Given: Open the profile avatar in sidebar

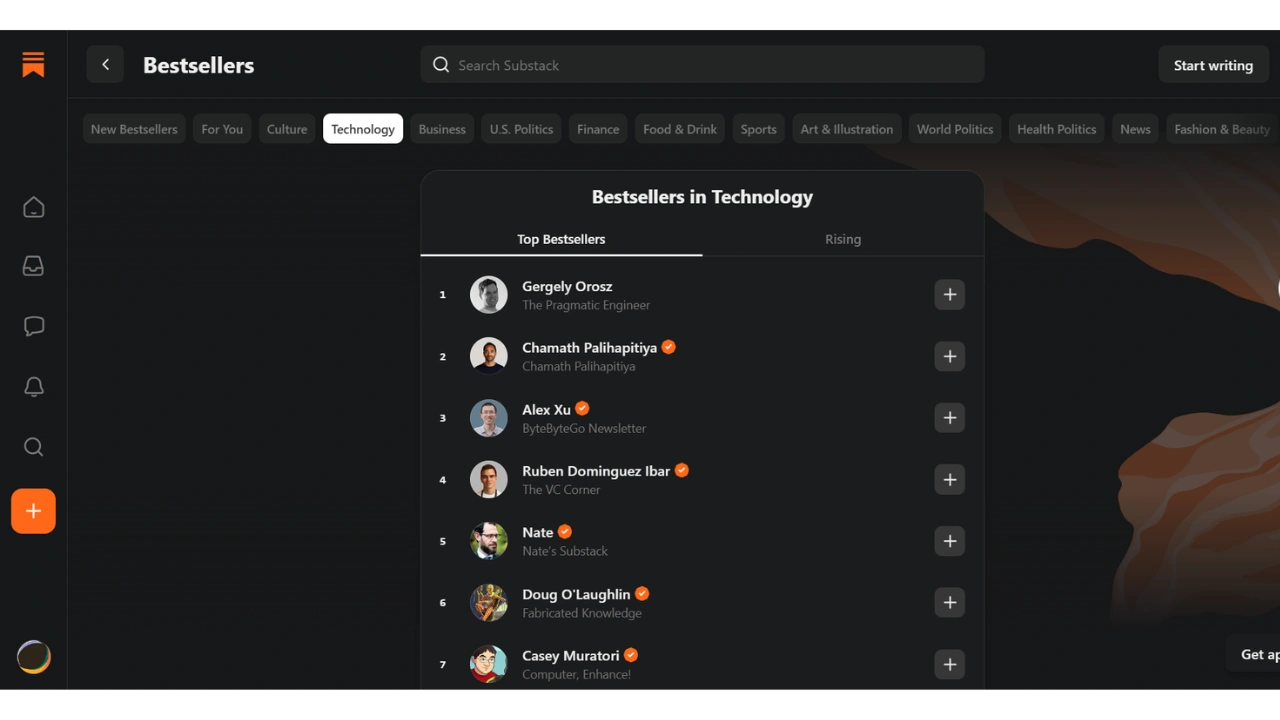Looking at the screenshot, I should pyautogui.click(x=33, y=657).
